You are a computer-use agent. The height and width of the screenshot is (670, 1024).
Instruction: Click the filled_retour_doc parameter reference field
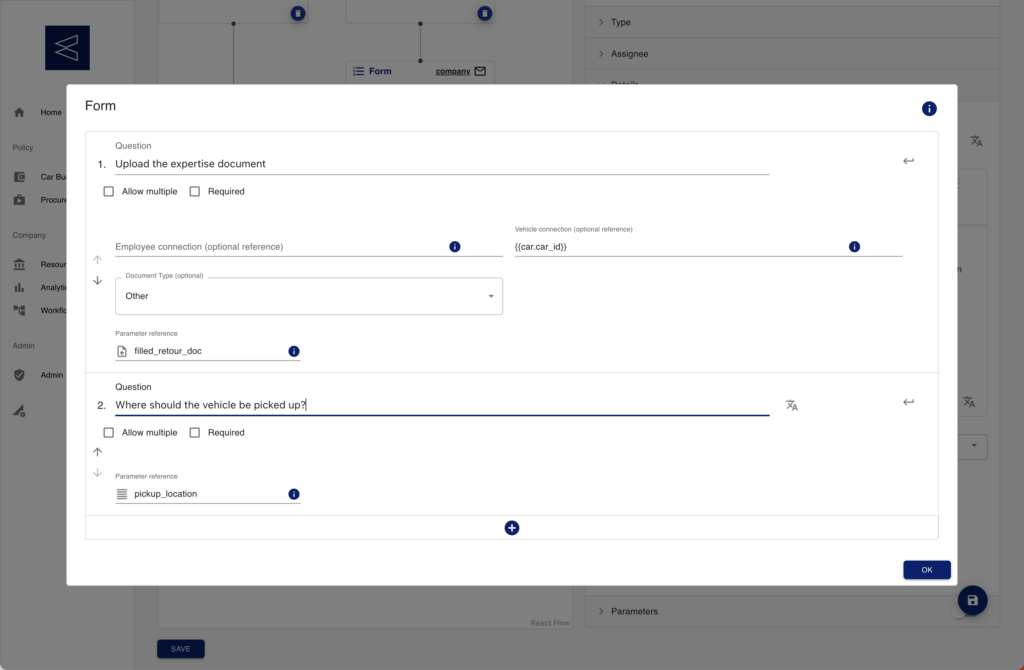(x=209, y=351)
